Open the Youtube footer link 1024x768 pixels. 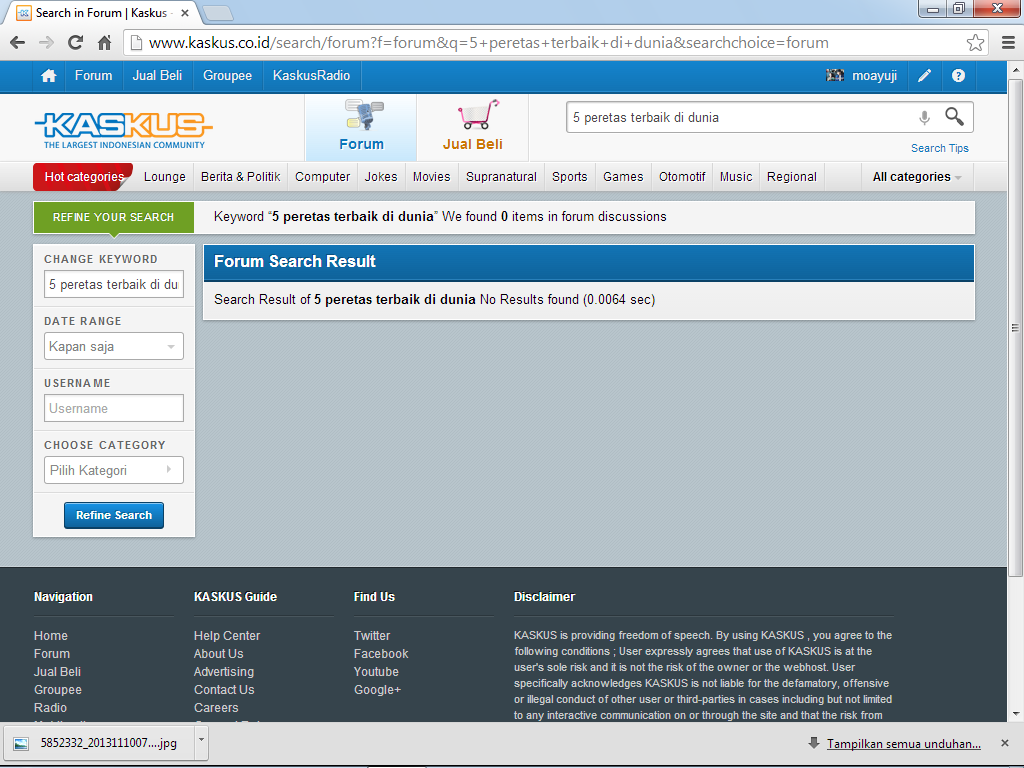(376, 672)
